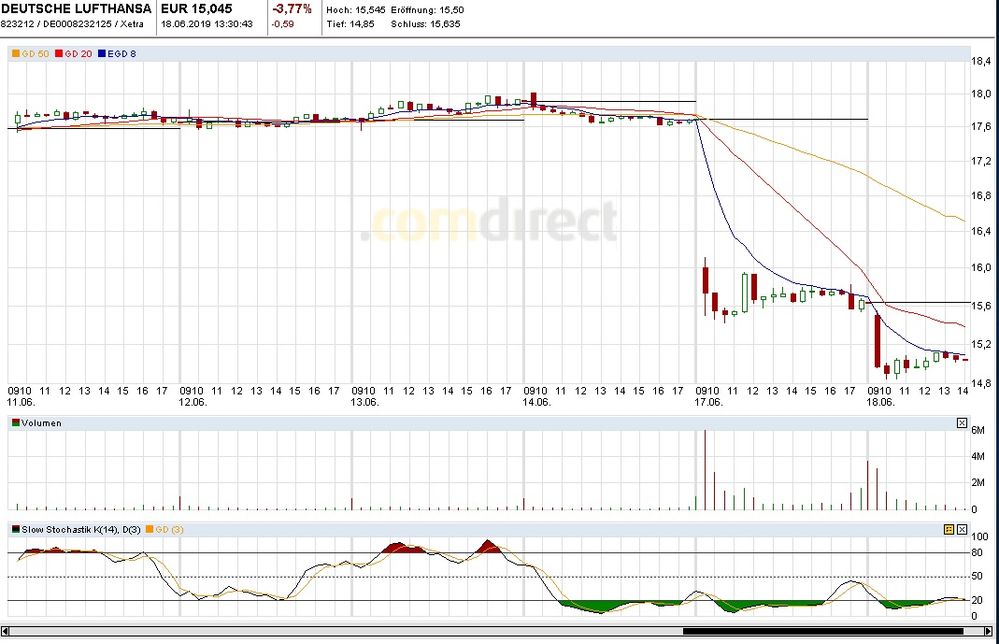The height and width of the screenshot is (644, 999).
Task: Click the Eröffnung: 15,50 value
Action: click(428, 10)
